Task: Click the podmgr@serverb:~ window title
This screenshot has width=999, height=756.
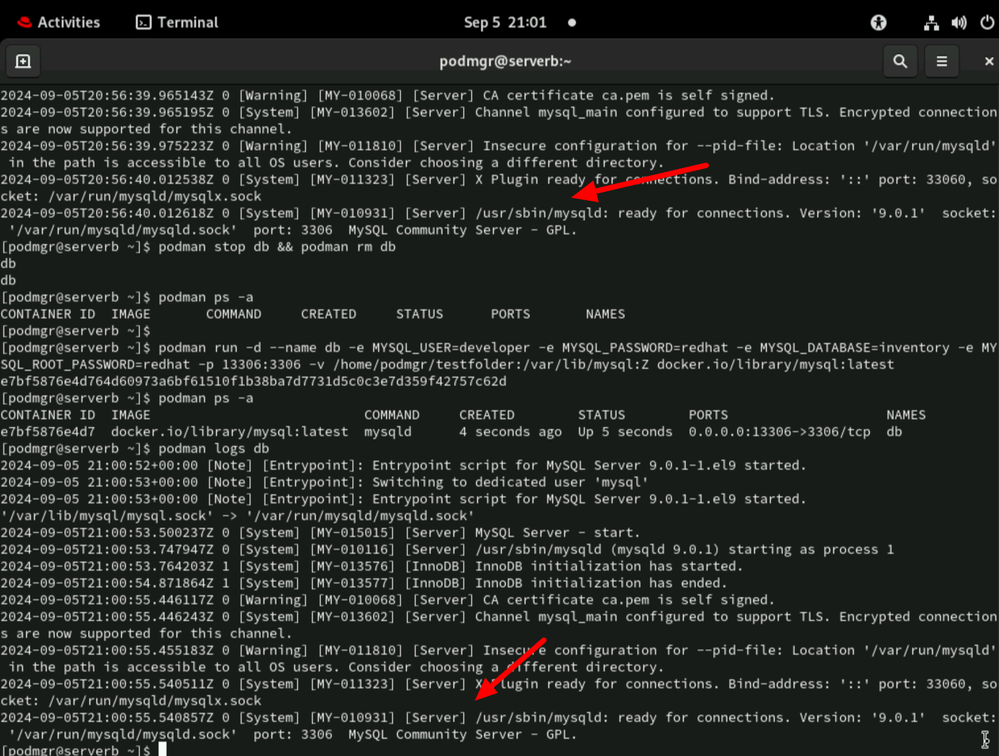Action: click(505, 62)
